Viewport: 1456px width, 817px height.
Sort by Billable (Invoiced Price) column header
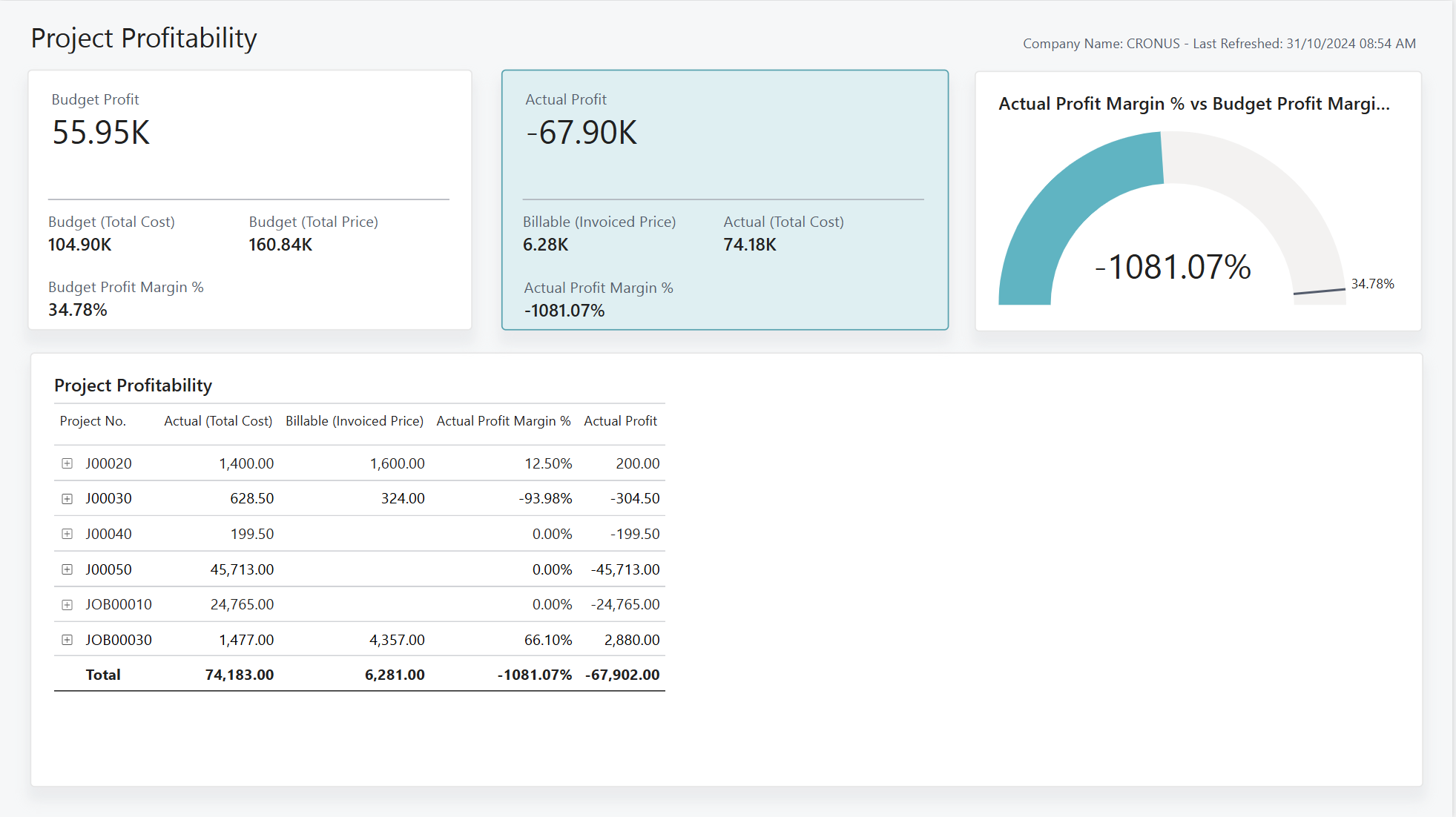pyautogui.click(x=355, y=421)
